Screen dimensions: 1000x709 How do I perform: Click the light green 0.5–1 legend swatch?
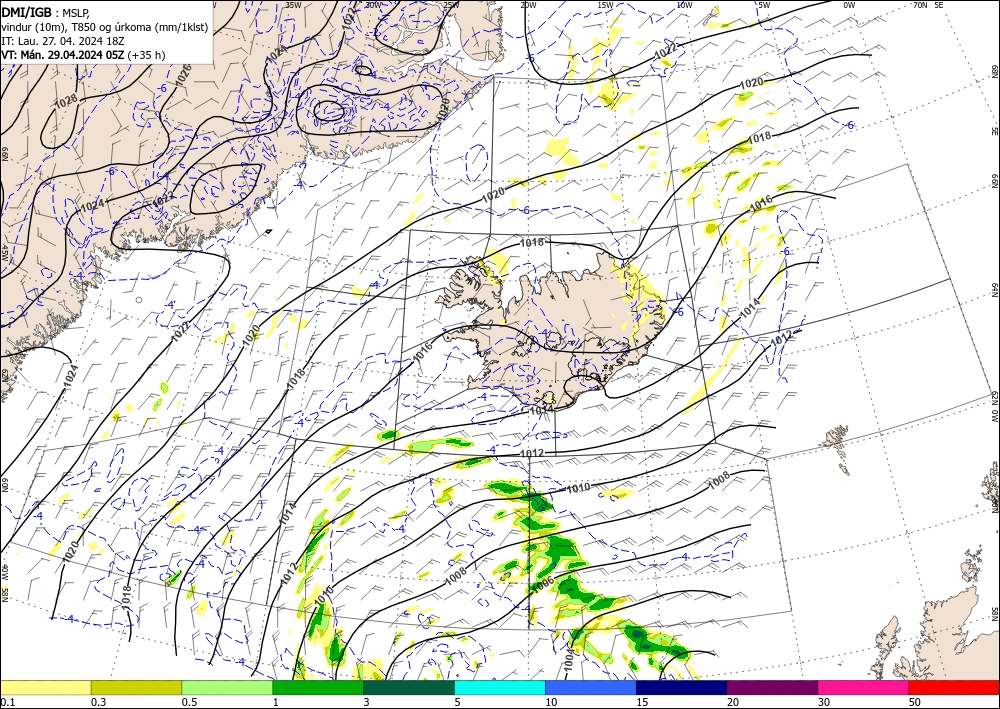pos(227,687)
